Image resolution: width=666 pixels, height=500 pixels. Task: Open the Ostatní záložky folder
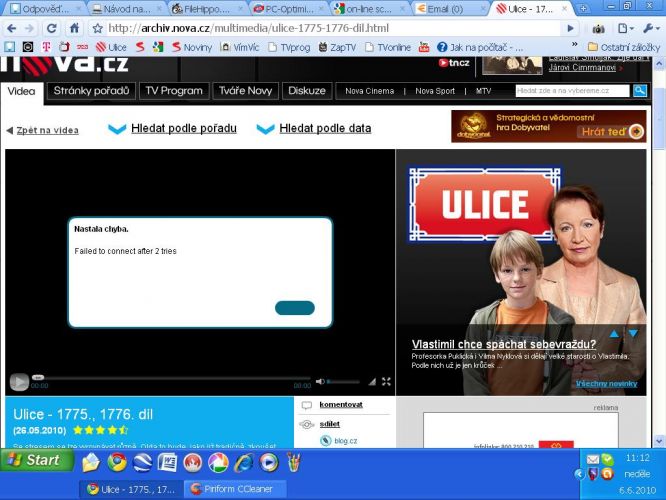[x=624, y=47]
